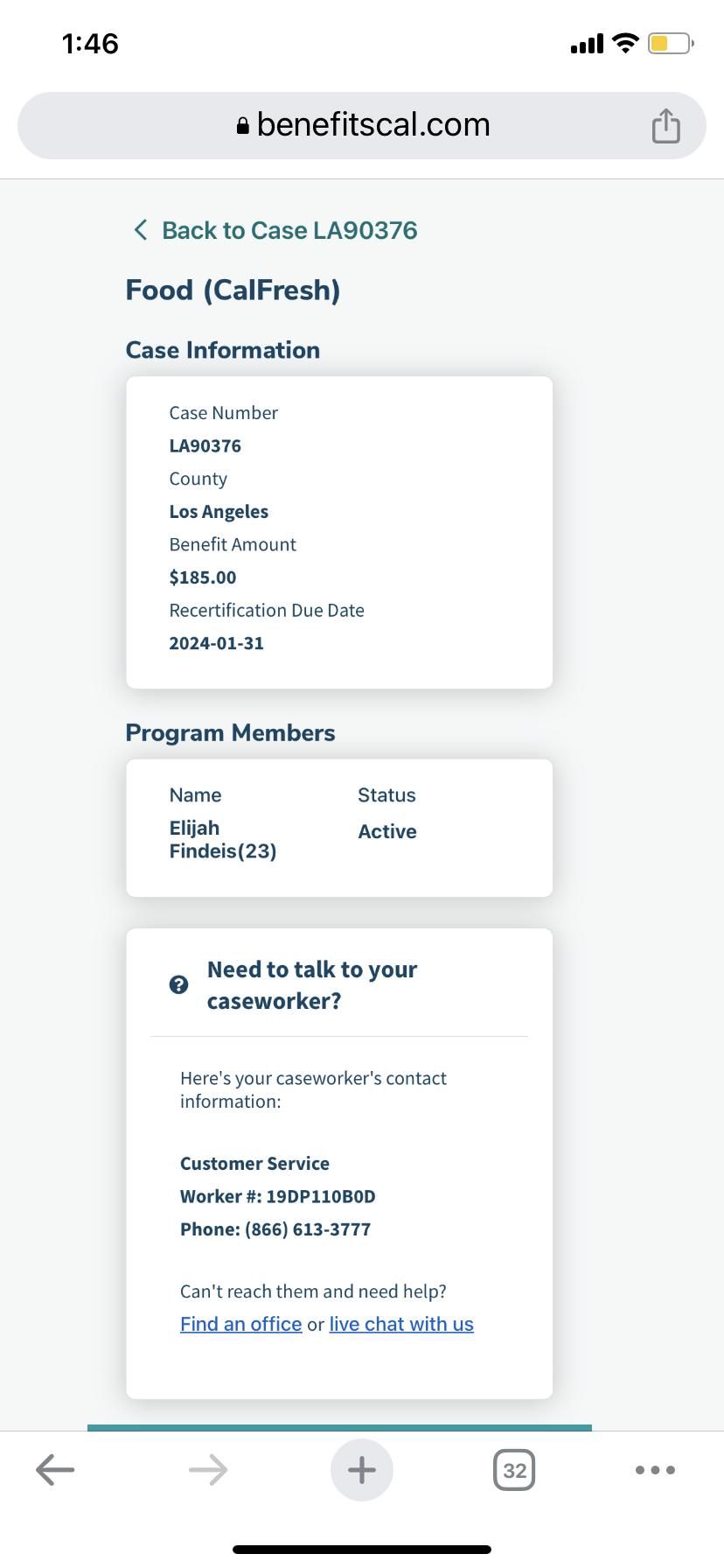Open a new tab with plus button

coord(362,1470)
